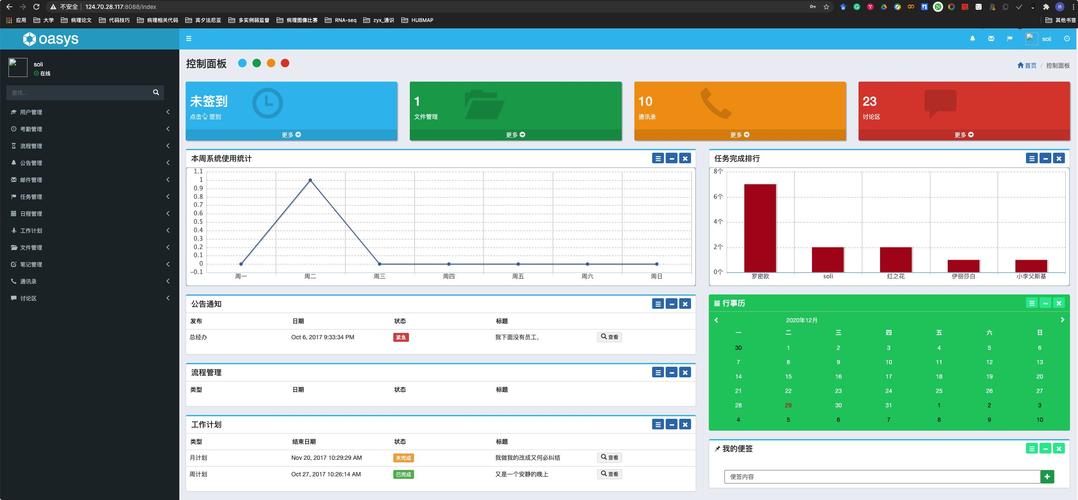Open list menu of 我的便签 panel
The height and width of the screenshot is (500, 1078).
pyautogui.click(x=1032, y=448)
